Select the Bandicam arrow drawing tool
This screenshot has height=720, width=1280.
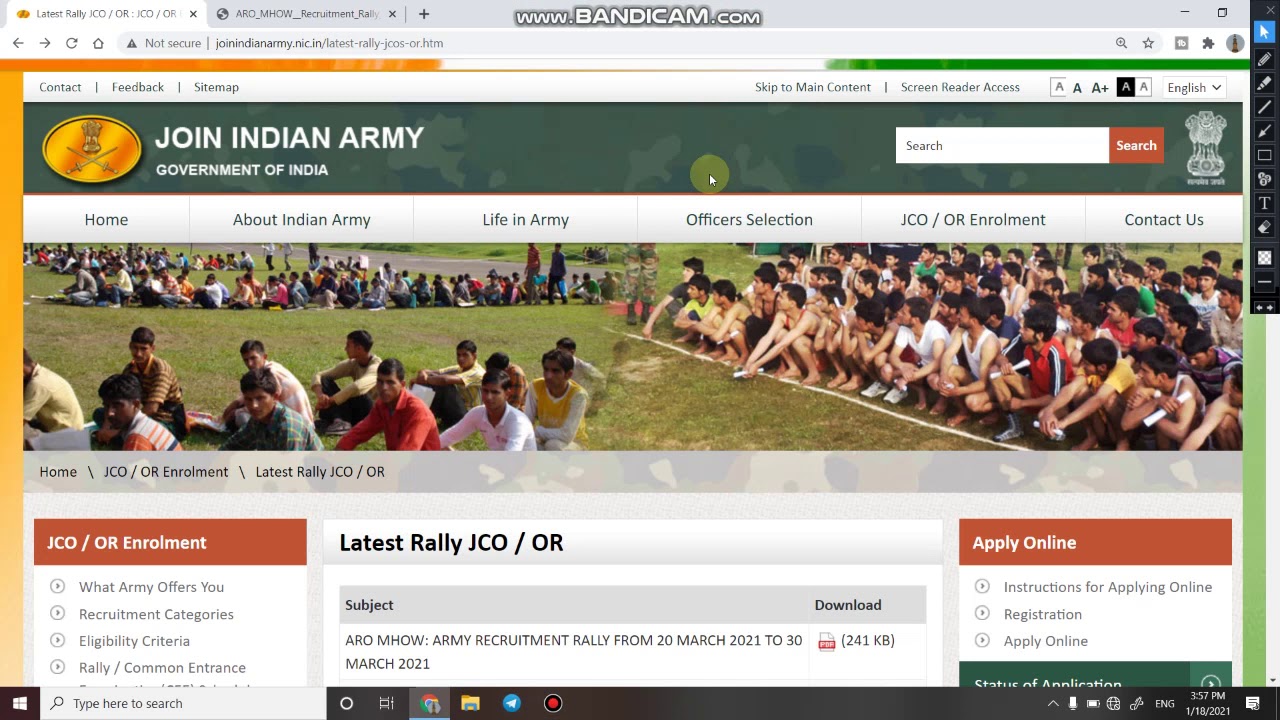(1264, 131)
